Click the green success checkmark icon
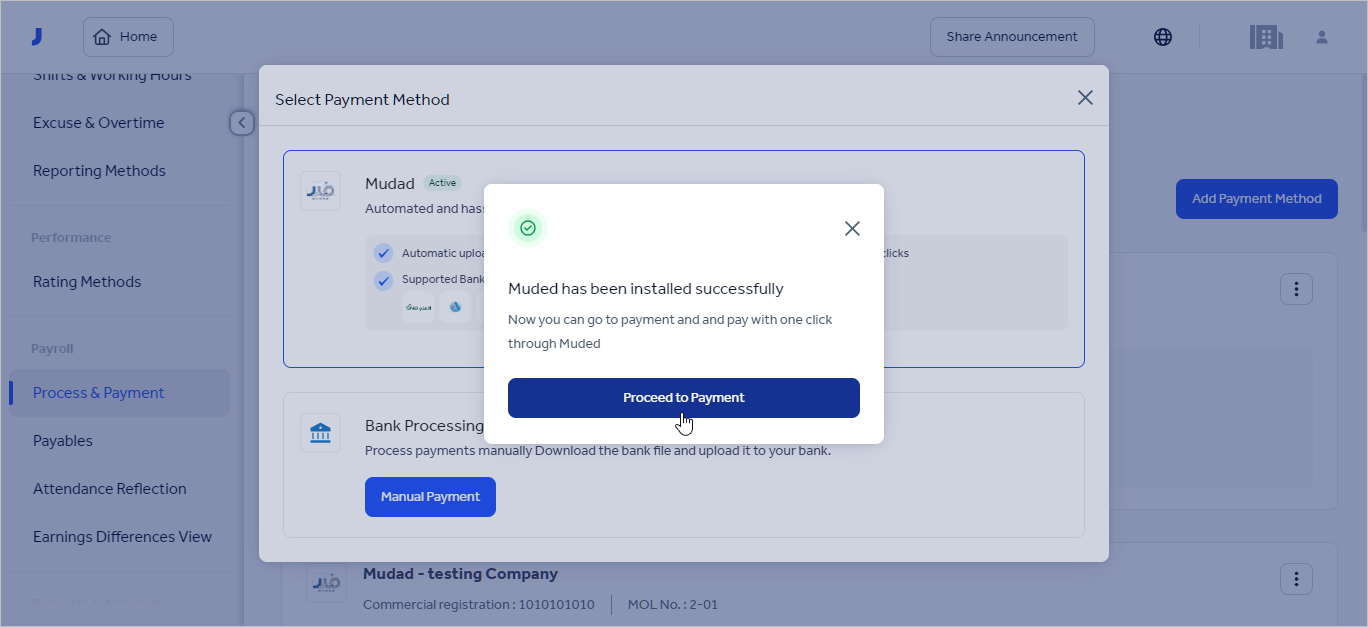Screen dimensions: 1368x627 point(528,228)
